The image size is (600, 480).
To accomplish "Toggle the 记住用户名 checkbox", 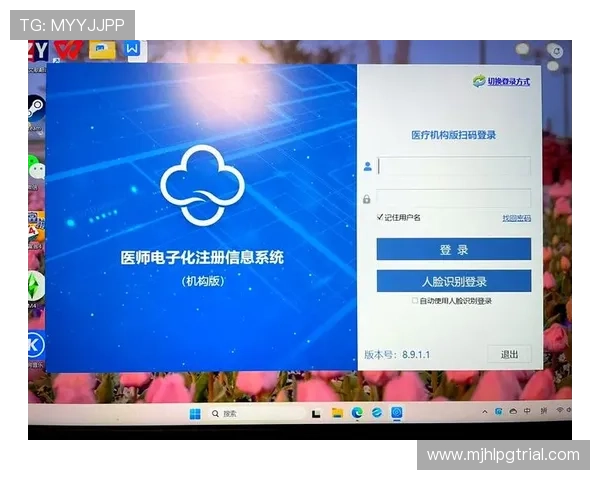I will pos(380,217).
